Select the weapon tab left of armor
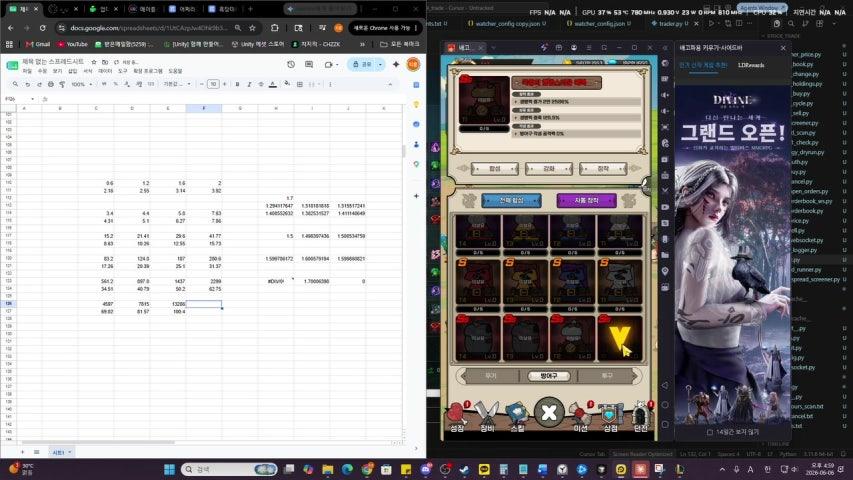 pos(491,376)
